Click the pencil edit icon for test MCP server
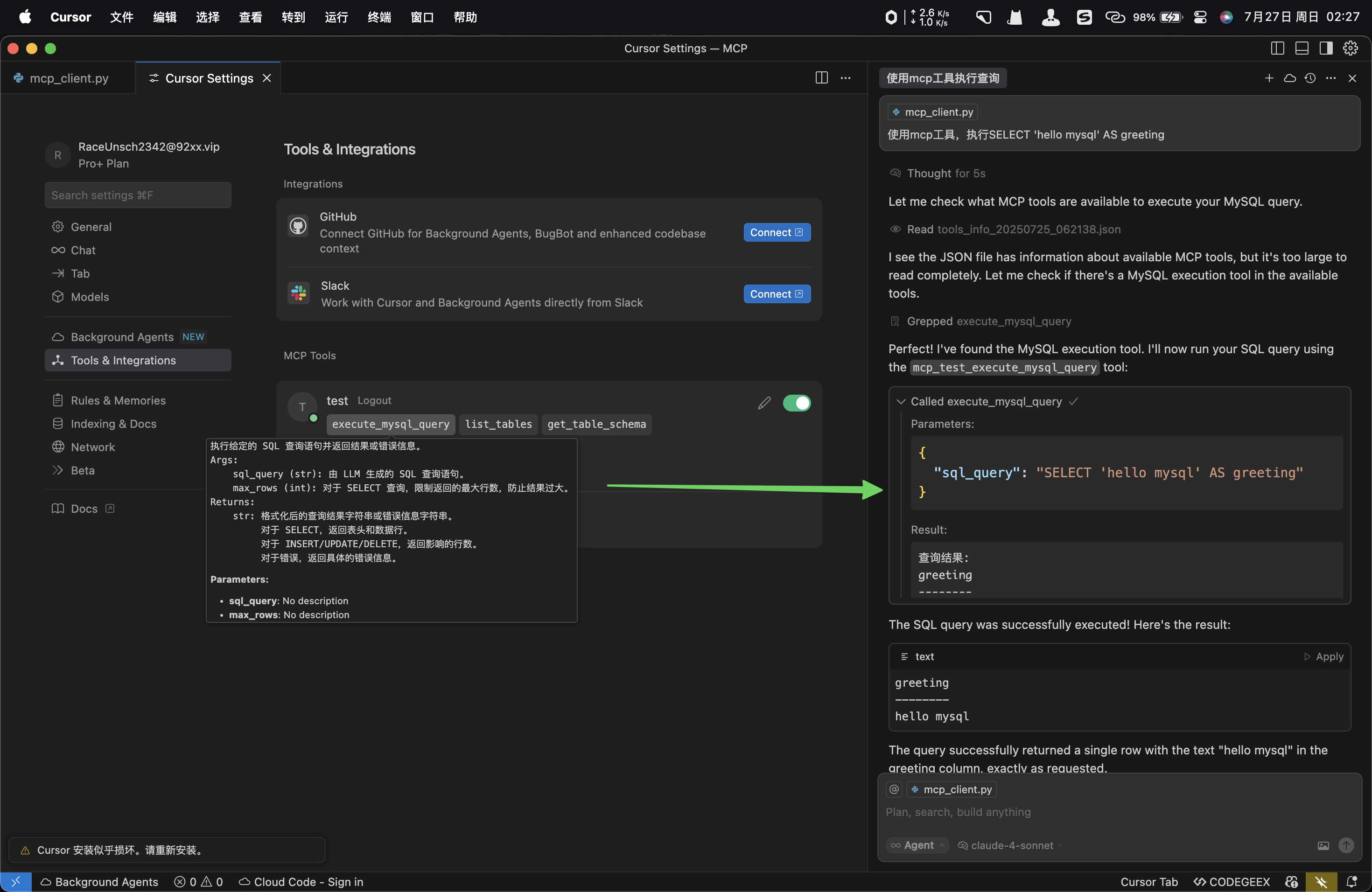 [764, 404]
